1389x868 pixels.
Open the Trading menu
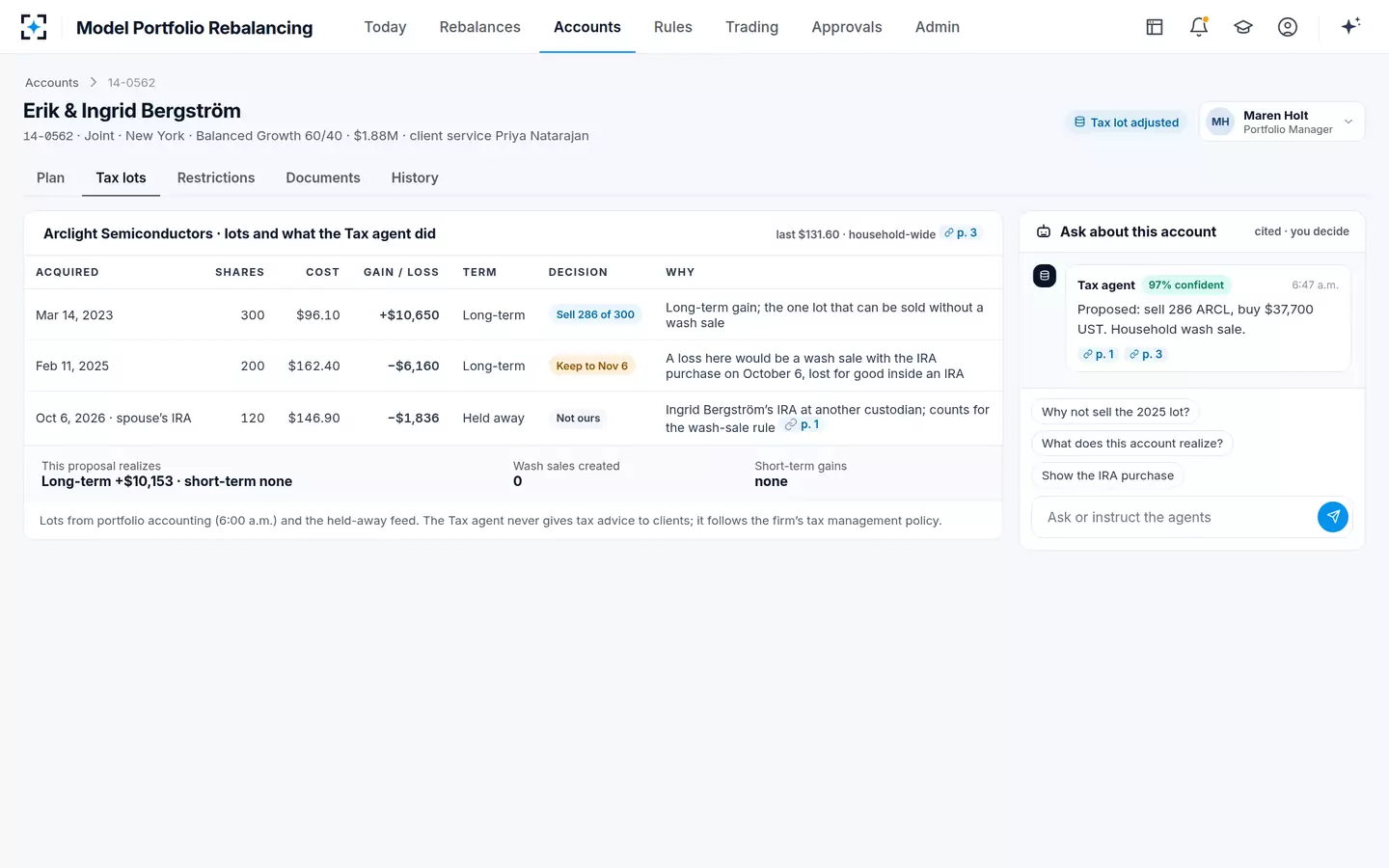point(751,27)
